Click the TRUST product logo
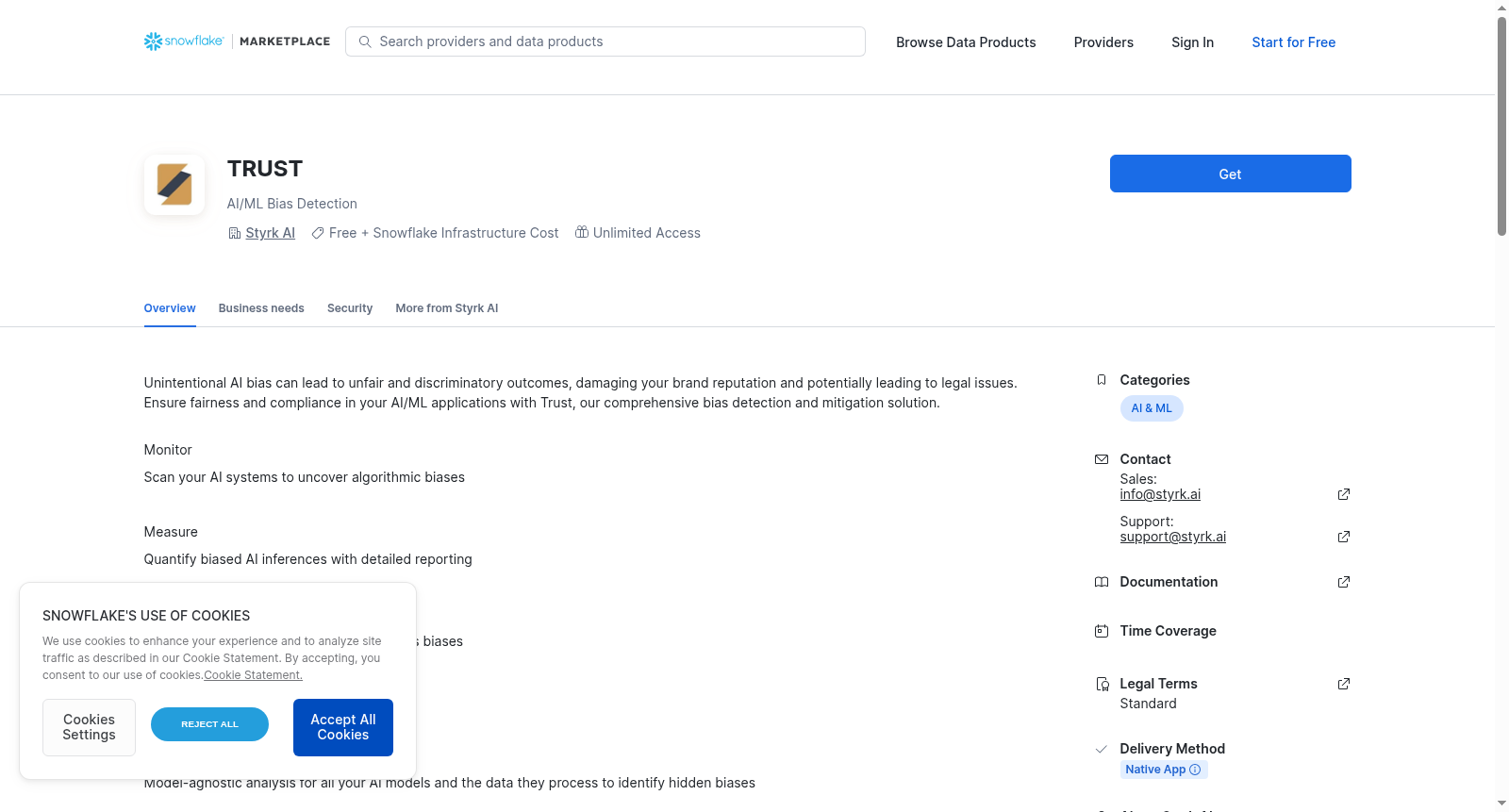The height and width of the screenshot is (812, 1509). [174, 185]
